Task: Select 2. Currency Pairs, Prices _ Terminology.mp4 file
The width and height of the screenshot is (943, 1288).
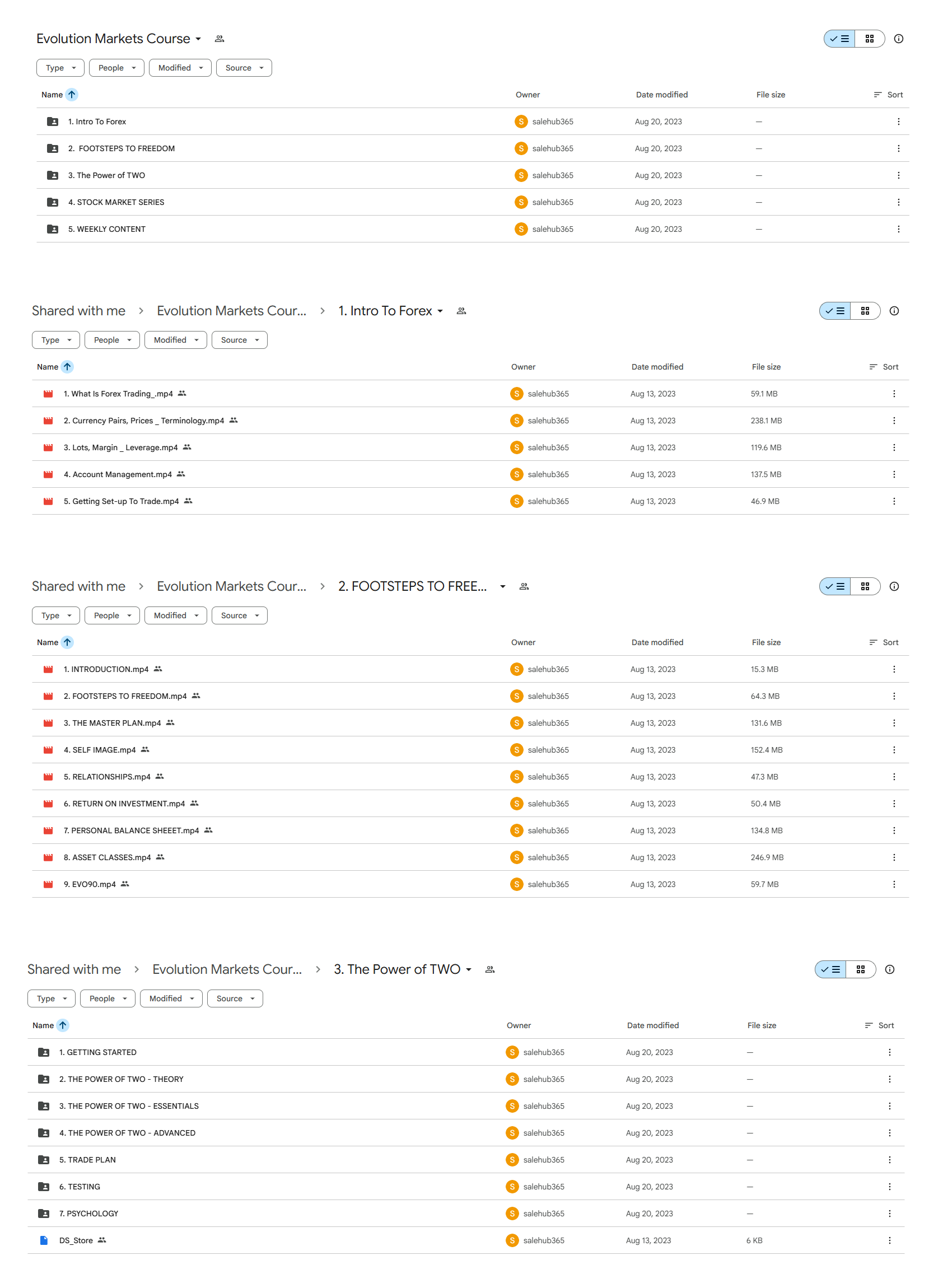Action: click(470, 421)
